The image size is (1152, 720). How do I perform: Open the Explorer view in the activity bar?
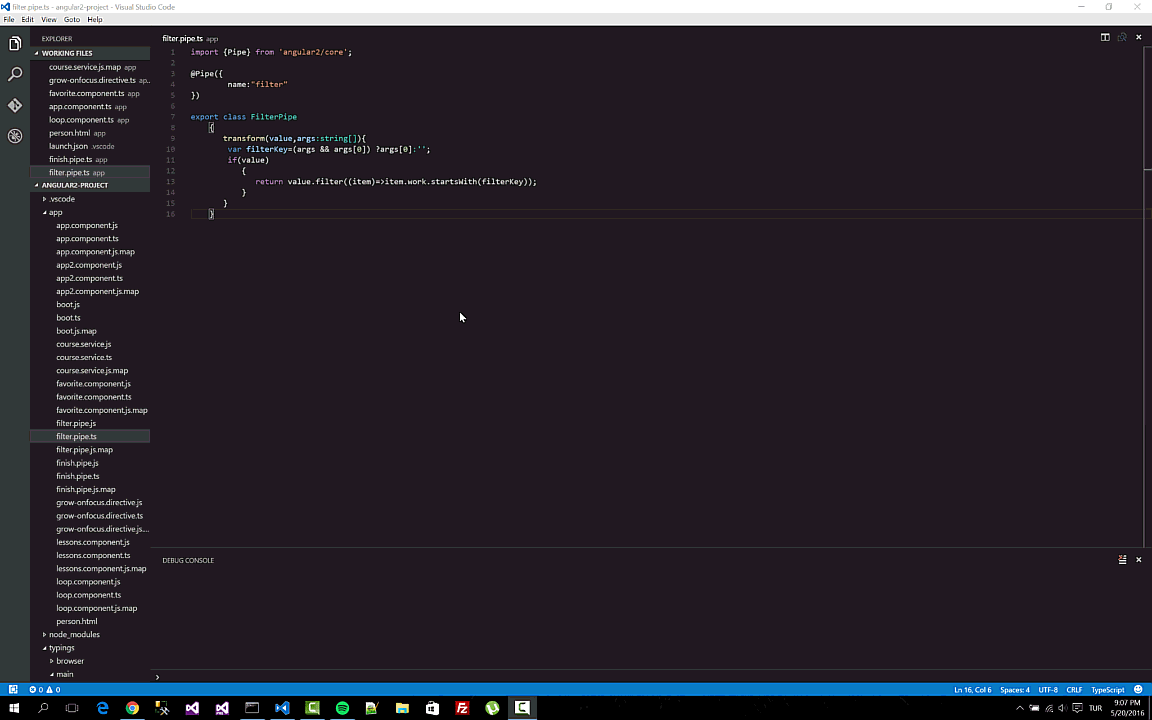click(x=14, y=43)
